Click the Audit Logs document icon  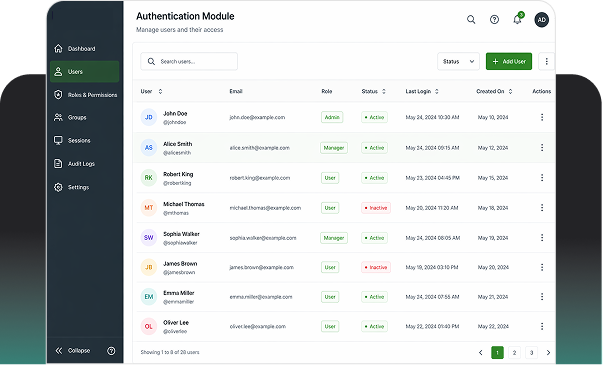pyautogui.click(x=58, y=163)
